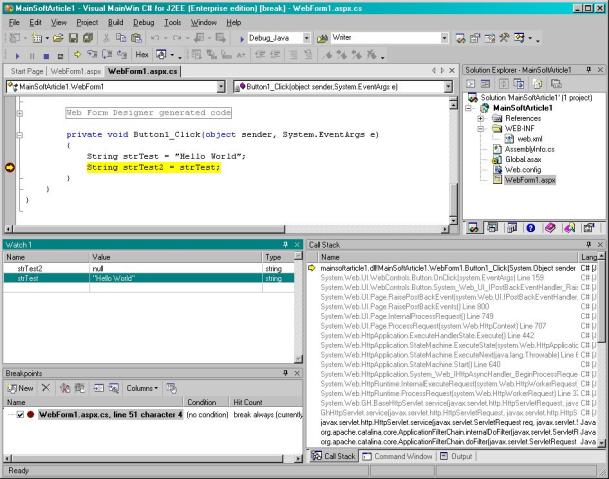This screenshot has width=609, height=479.
Task: Uncheck the WebForm1.aspx.cs breakpoint checkbox
Action: coord(20,415)
